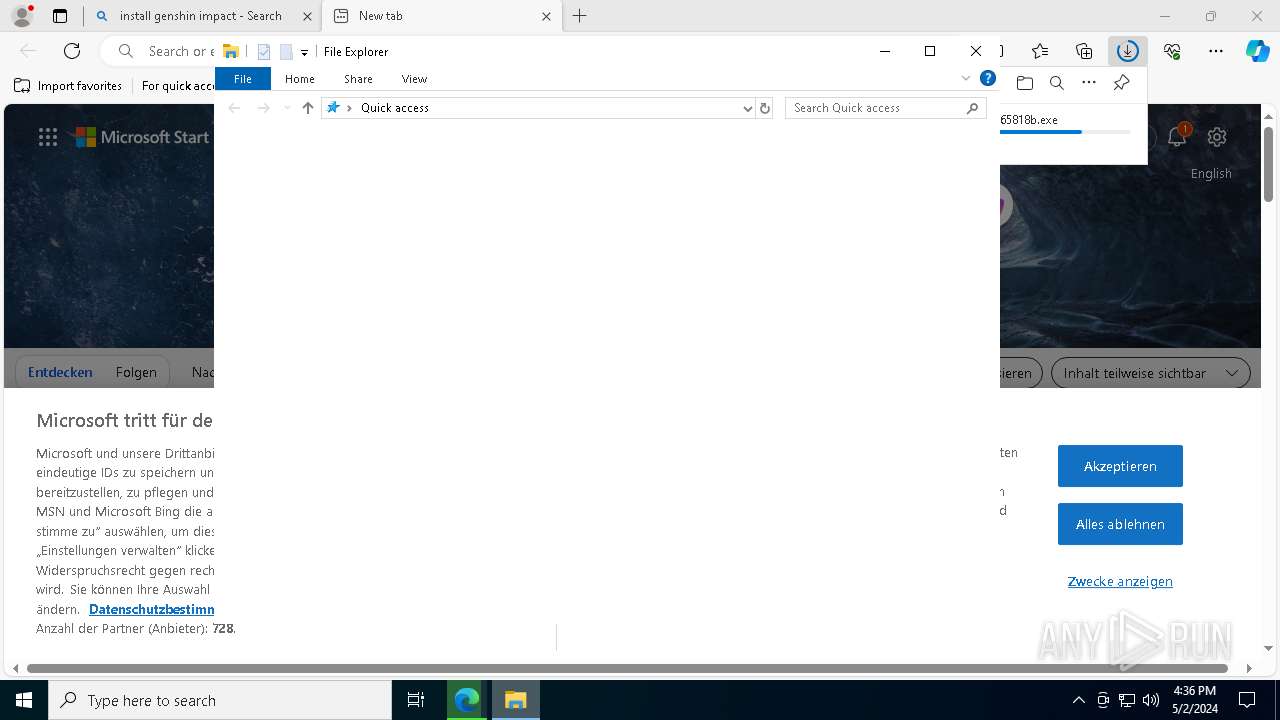Screen dimensions: 1280x720
Task: Open the Microsoft Start app launcher grid
Action: click(x=48, y=137)
